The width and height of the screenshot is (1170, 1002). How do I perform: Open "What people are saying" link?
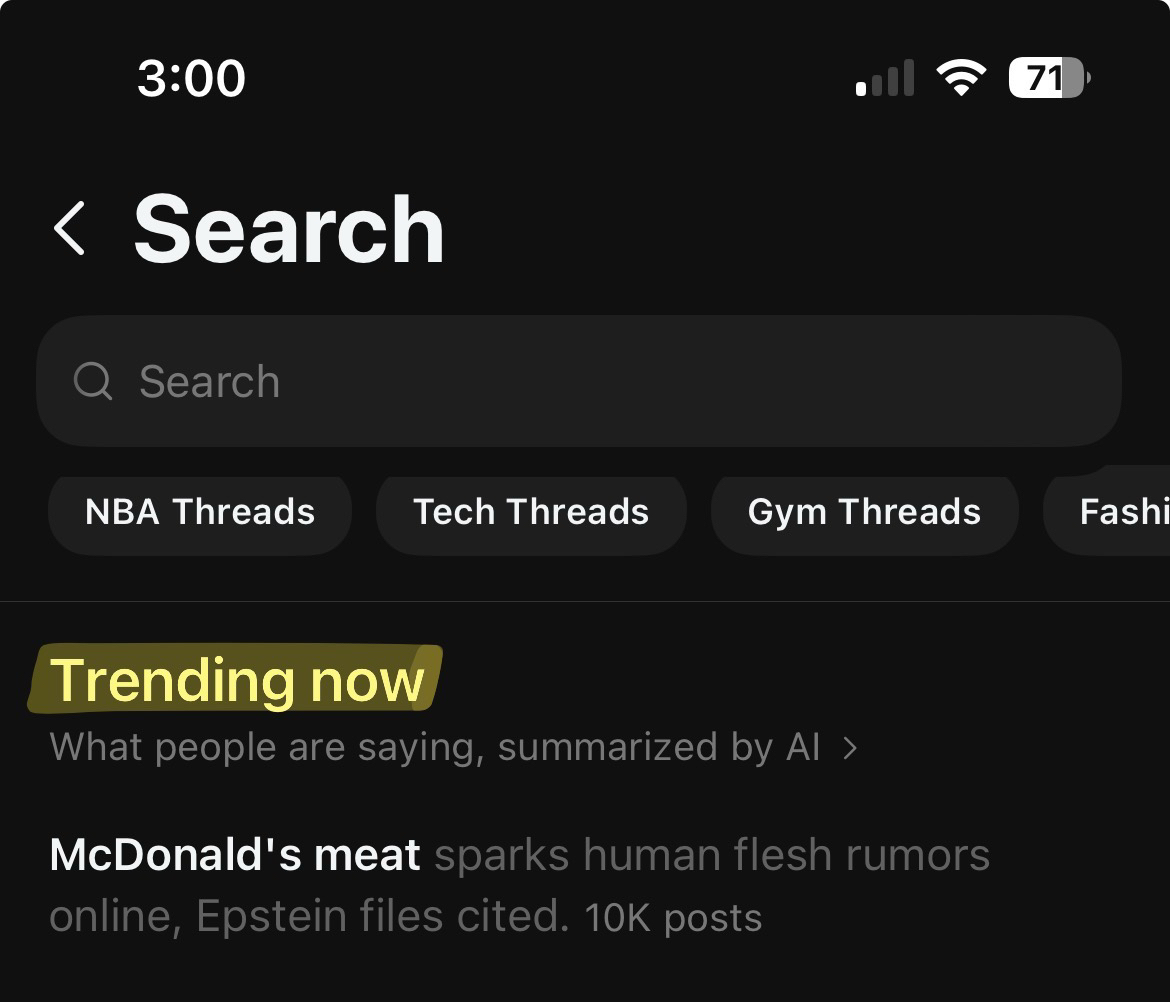click(265, 747)
